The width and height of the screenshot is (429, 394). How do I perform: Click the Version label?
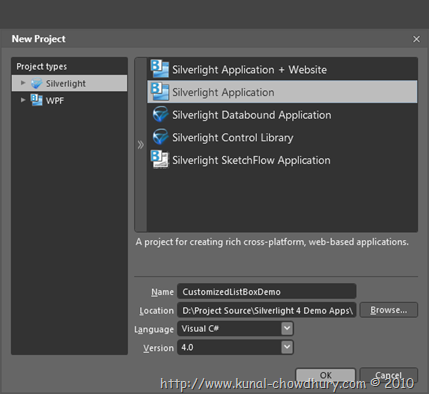pos(158,348)
